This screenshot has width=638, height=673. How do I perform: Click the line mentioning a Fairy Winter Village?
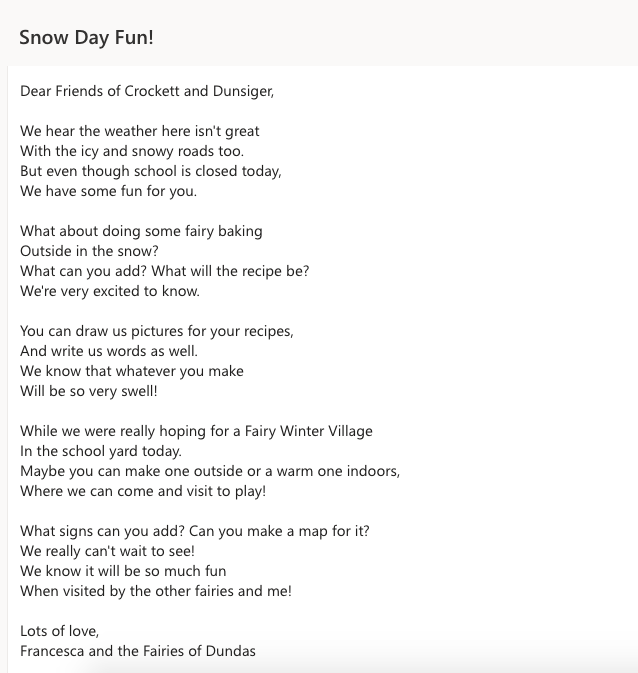pyautogui.click(x=196, y=431)
